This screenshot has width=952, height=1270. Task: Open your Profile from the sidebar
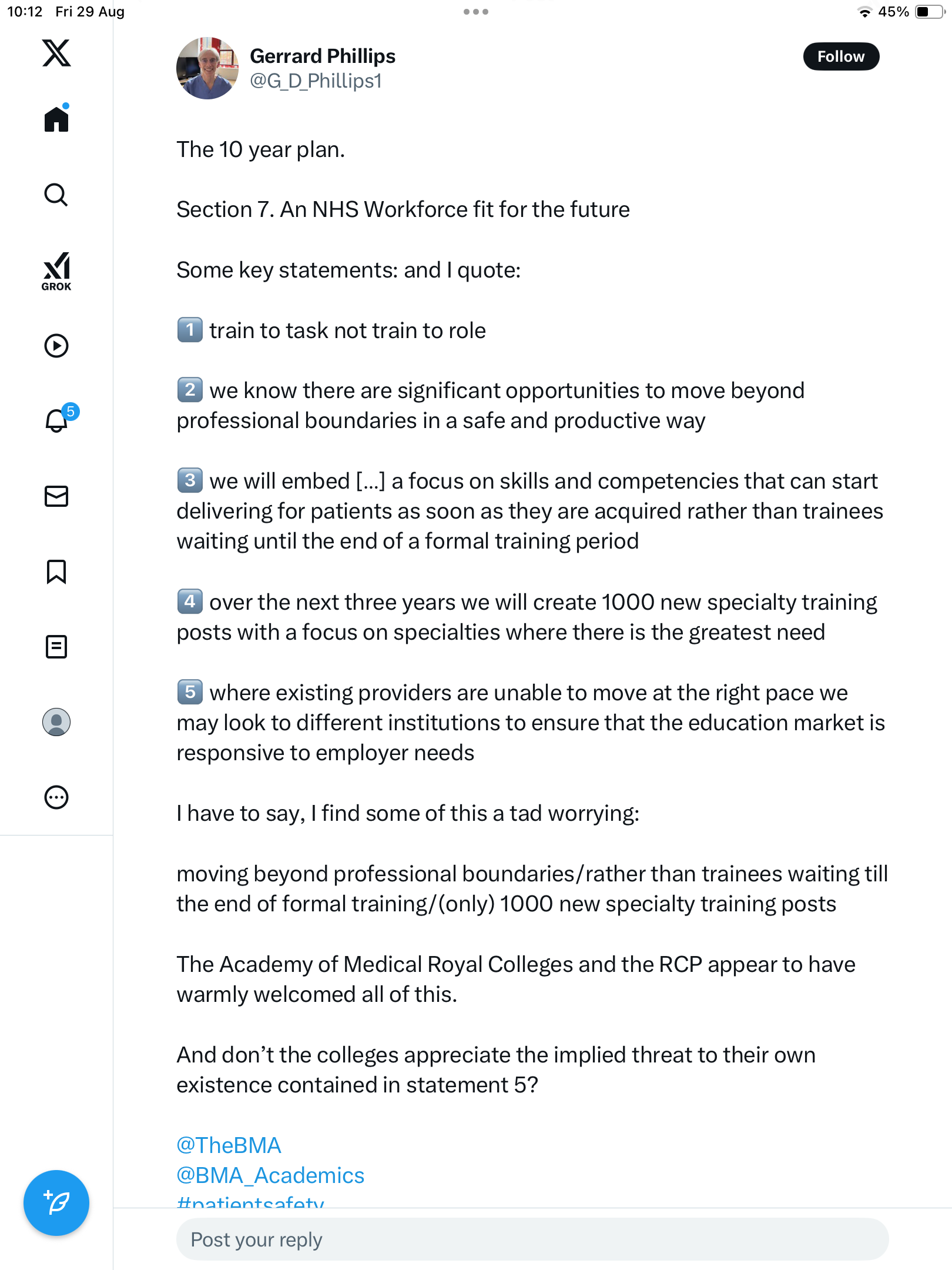pyautogui.click(x=56, y=722)
